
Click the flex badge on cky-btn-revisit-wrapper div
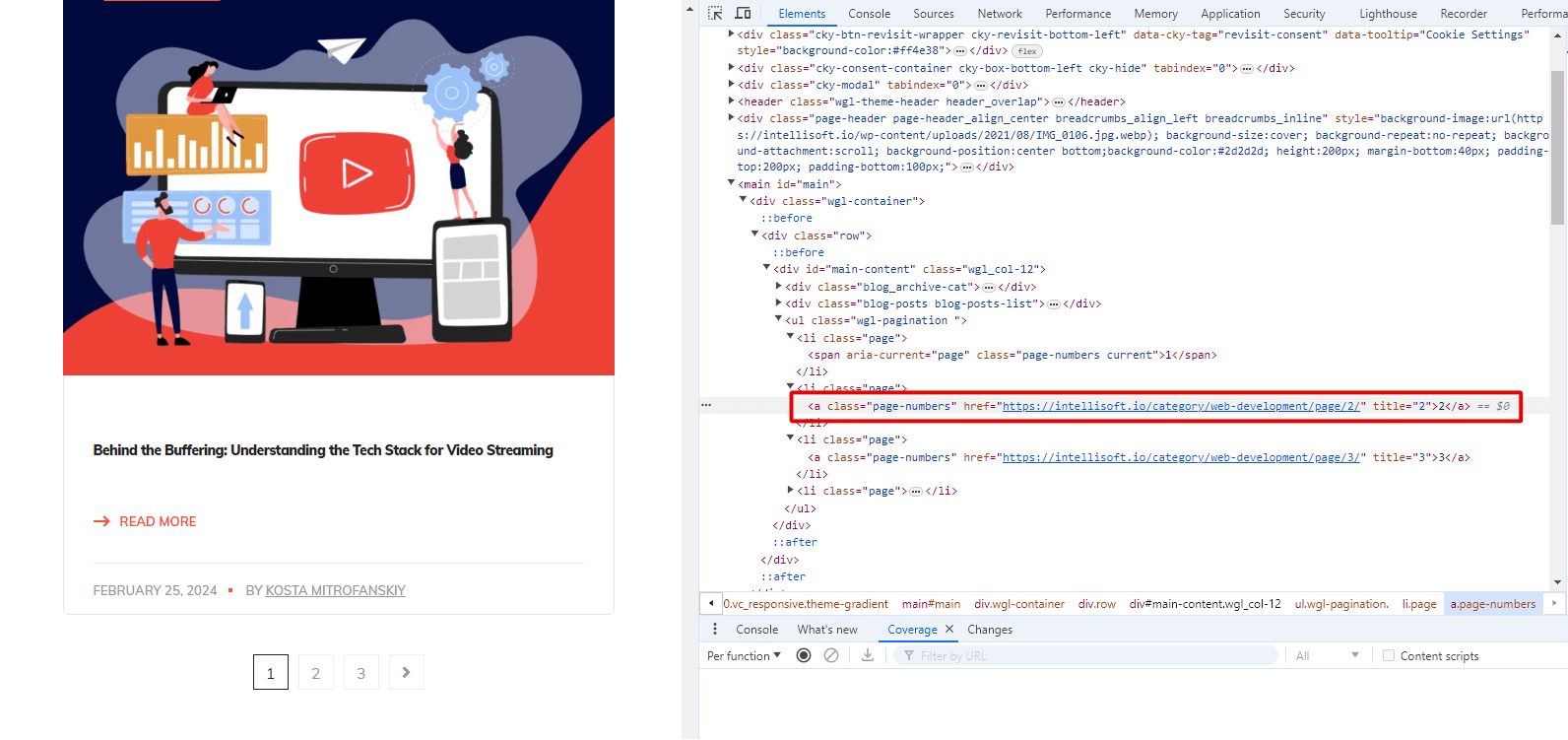[x=1027, y=51]
